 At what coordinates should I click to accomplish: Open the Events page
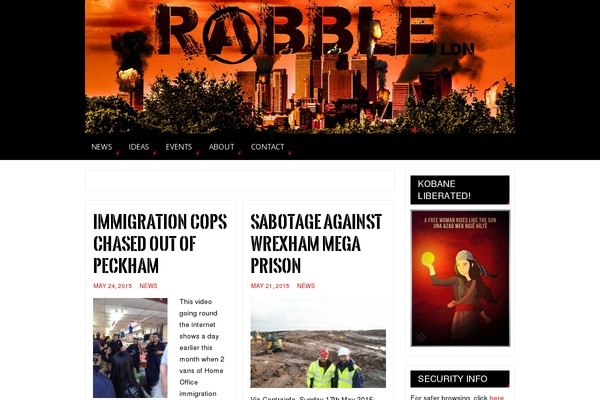[179, 147]
